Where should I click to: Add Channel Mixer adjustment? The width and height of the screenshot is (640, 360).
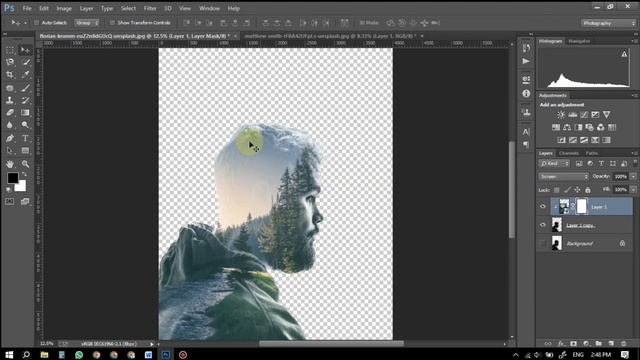[600, 127]
